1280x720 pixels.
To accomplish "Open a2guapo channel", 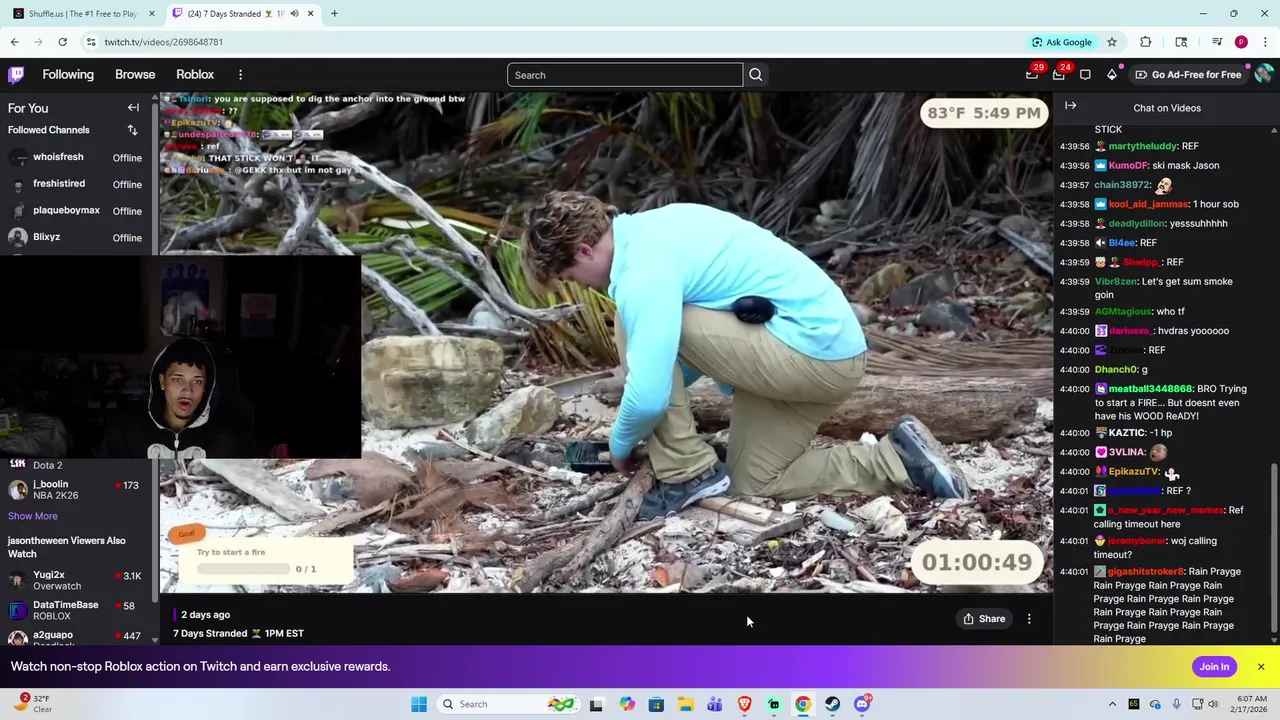I will coord(76,637).
